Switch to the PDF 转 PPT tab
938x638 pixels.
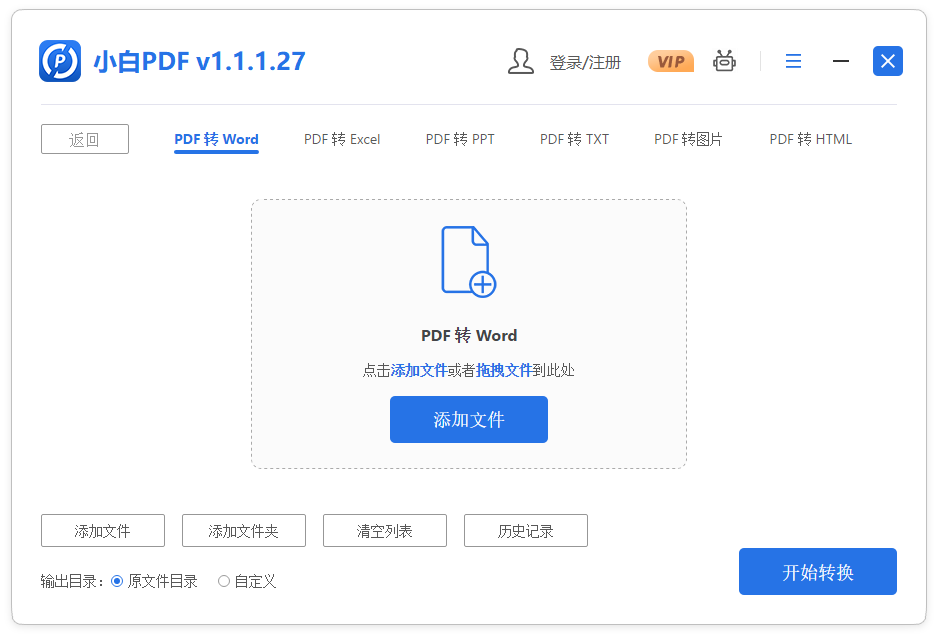tap(460, 139)
